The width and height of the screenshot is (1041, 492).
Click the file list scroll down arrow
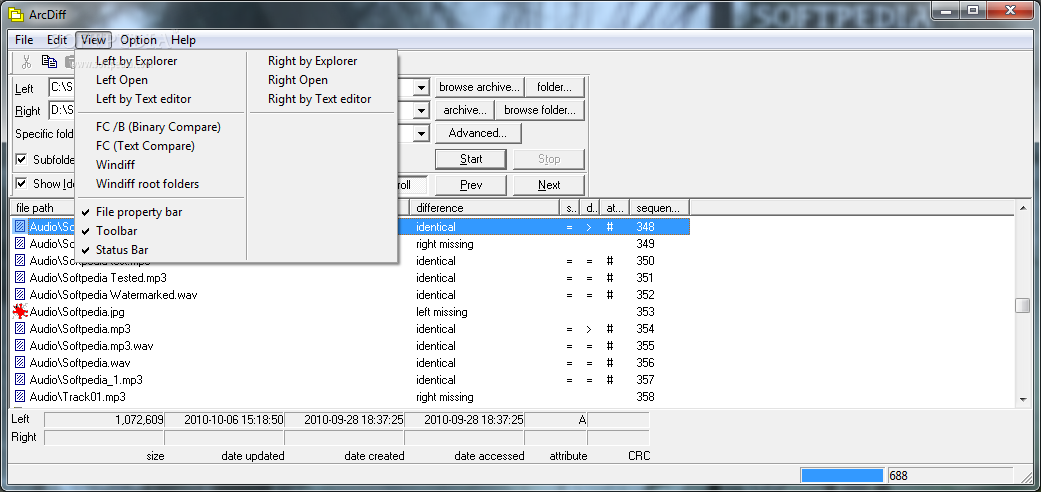point(1022,399)
